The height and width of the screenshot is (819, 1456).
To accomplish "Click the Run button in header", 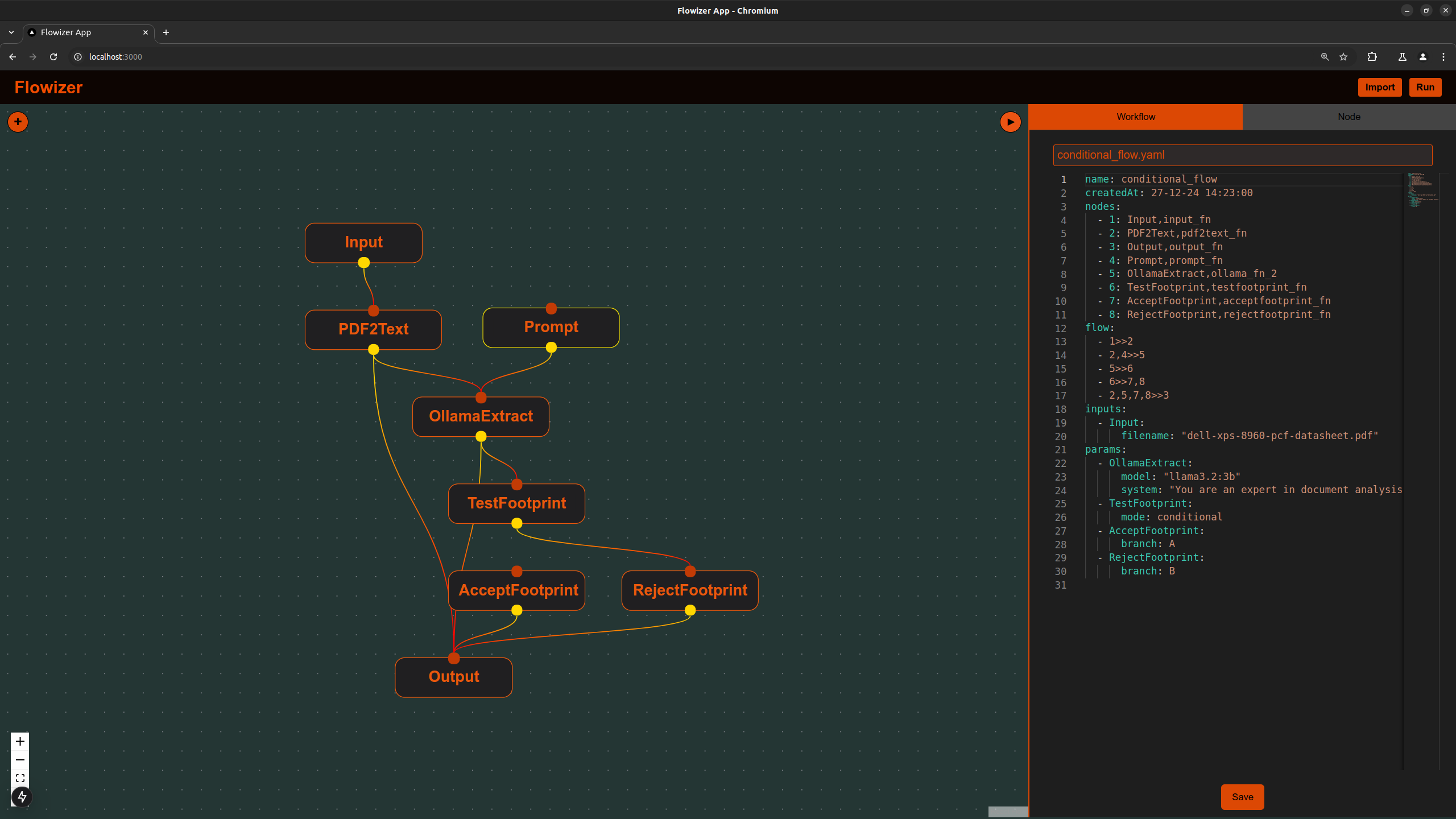I will pyautogui.click(x=1425, y=87).
